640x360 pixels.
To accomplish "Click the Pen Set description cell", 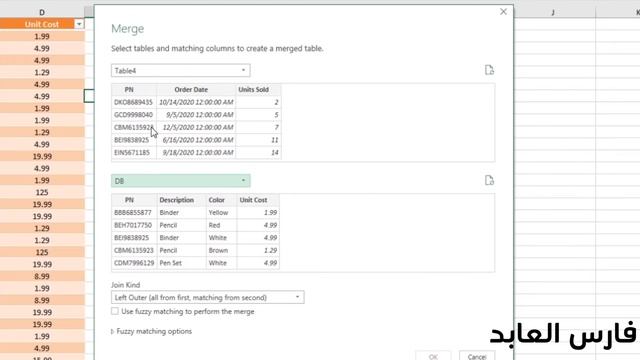I will (x=181, y=263).
